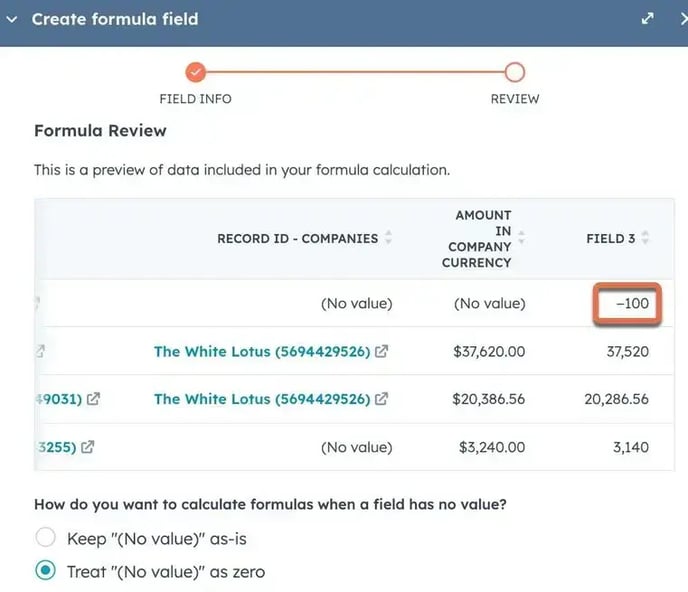The width and height of the screenshot is (688, 592).
Task: Go back to the completed Field Info step
Action: 196,72
